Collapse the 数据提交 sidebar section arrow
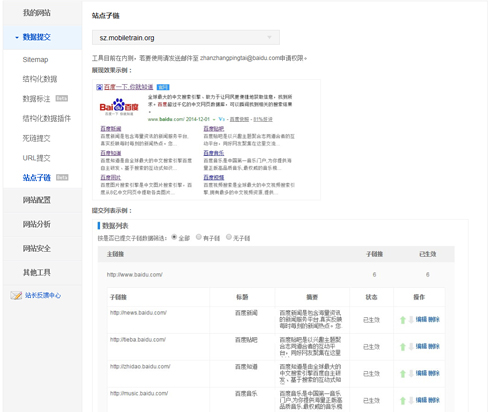This screenshot has height=412, width=490. pyautogui.click(x=17, y=37)
